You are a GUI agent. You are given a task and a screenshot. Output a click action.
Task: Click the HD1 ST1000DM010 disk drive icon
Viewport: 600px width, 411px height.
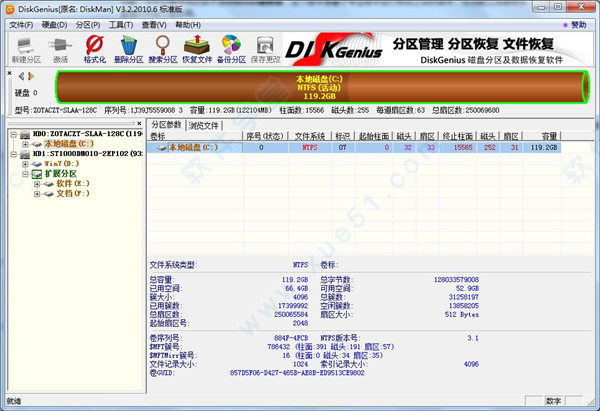[x=25, y=154]
